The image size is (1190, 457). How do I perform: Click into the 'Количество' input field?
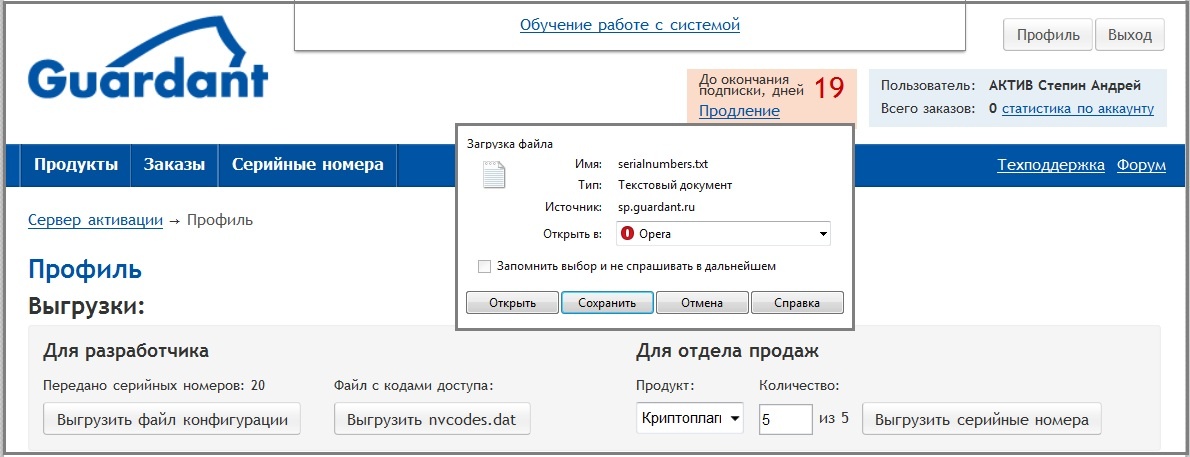coord(785,419)
